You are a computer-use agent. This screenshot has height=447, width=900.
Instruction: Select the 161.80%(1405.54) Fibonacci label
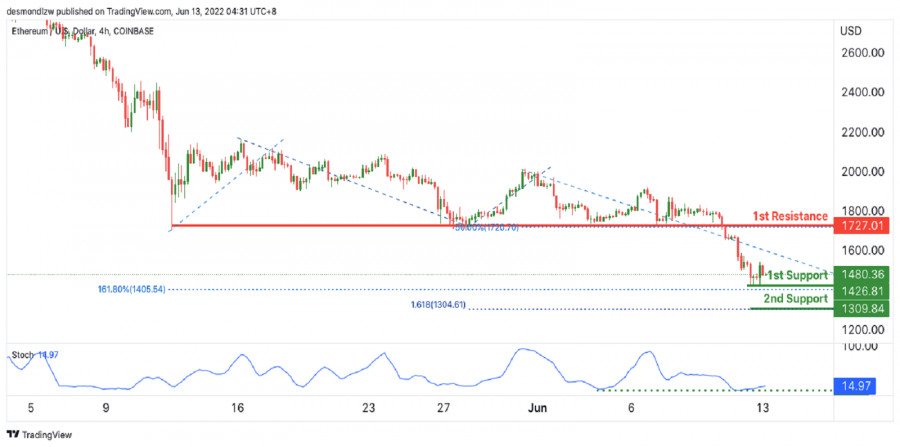click(131, 290)
